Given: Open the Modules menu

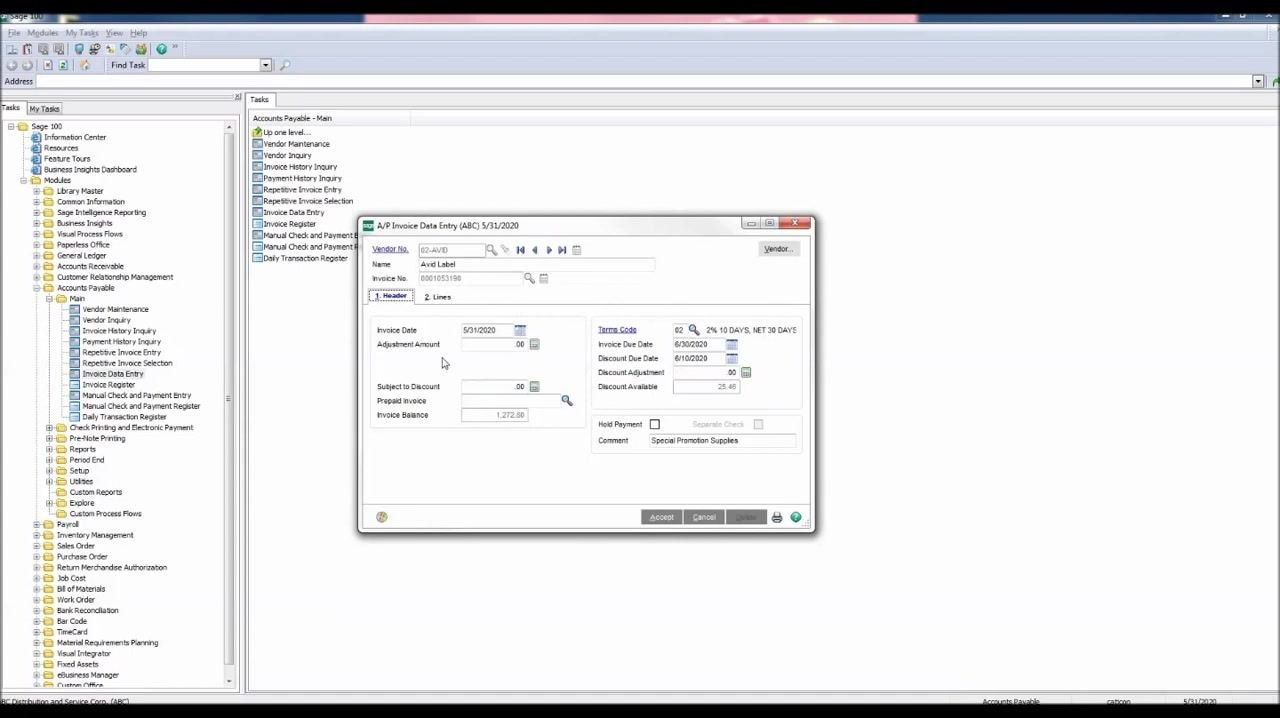Looking at the screenshot, I should pos(43,33).
